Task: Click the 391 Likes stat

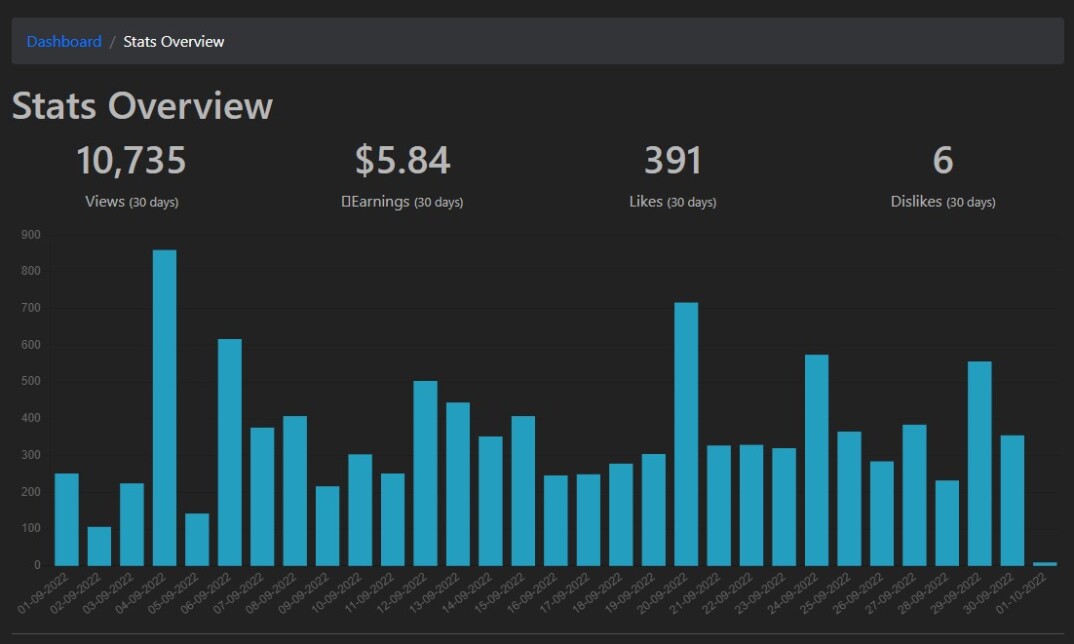Action: [x=673, y=176]
